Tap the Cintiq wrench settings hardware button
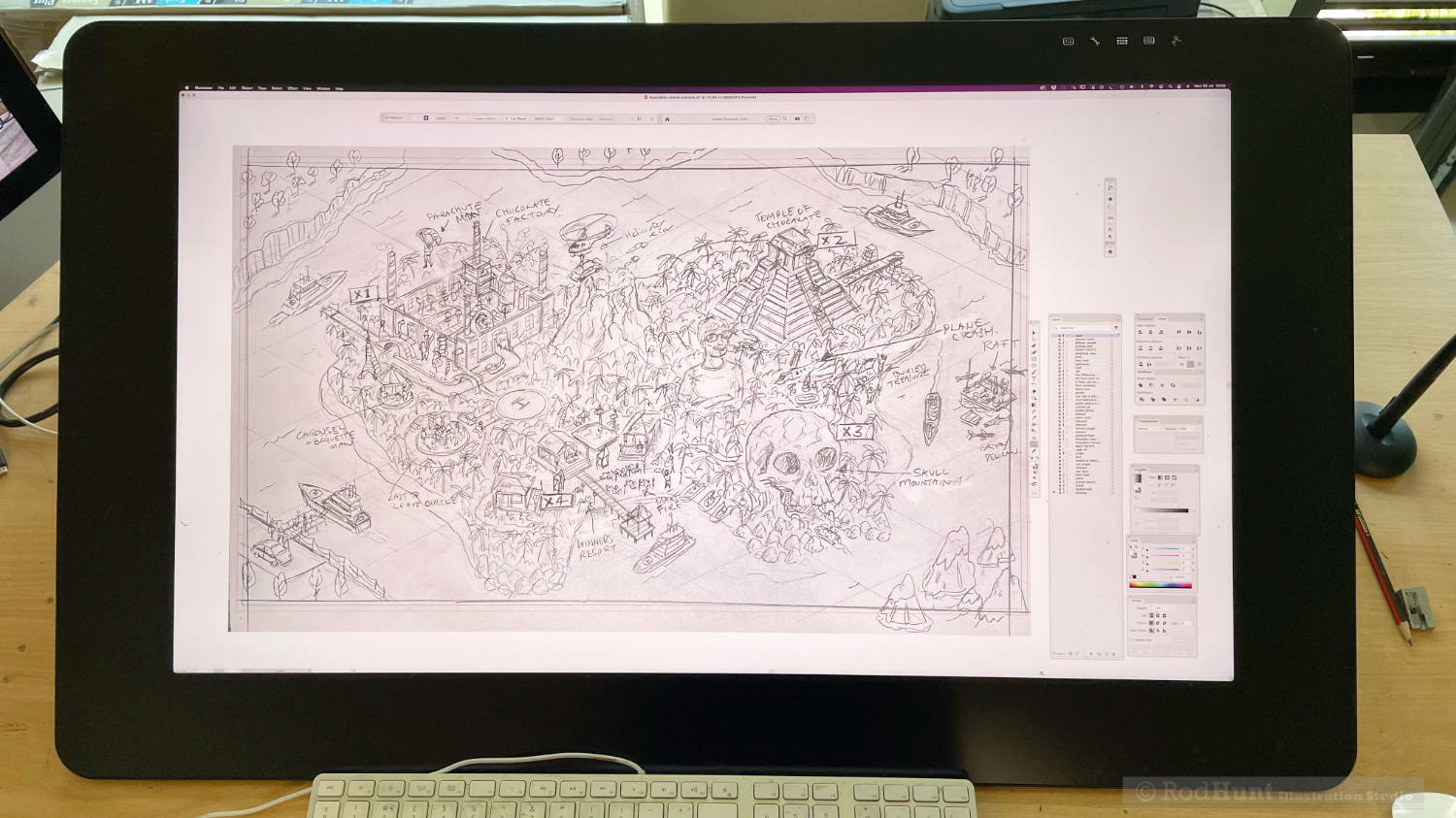This screenshot has width=1456, height=818. tap(1095, 41)
